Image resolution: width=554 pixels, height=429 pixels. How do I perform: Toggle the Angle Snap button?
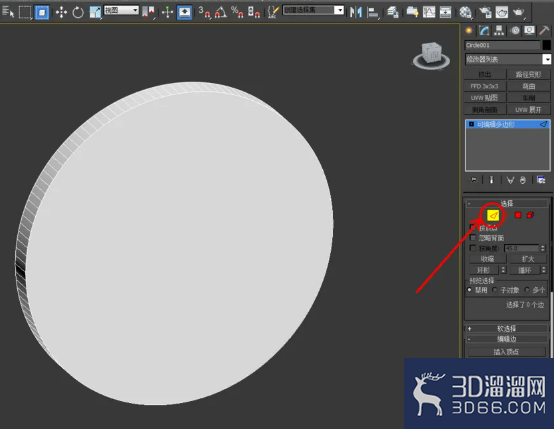coord(221,12)
